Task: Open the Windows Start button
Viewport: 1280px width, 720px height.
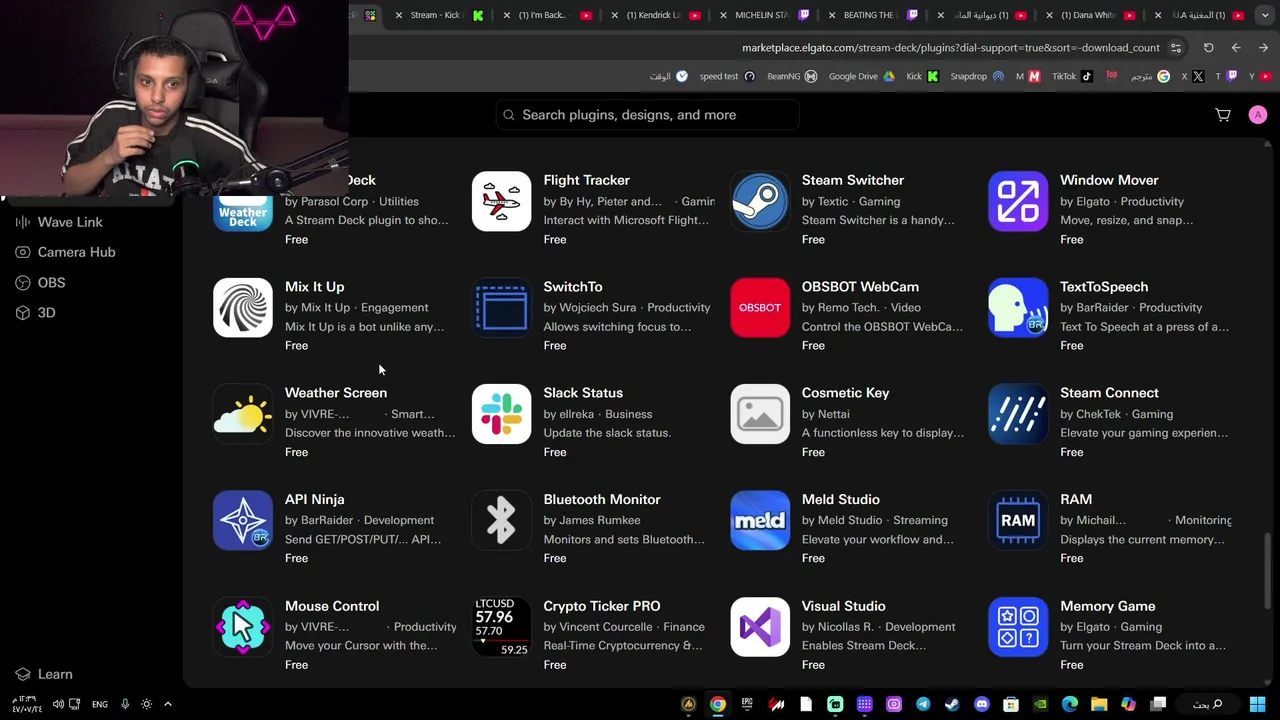Action: tap(1258, 704)
